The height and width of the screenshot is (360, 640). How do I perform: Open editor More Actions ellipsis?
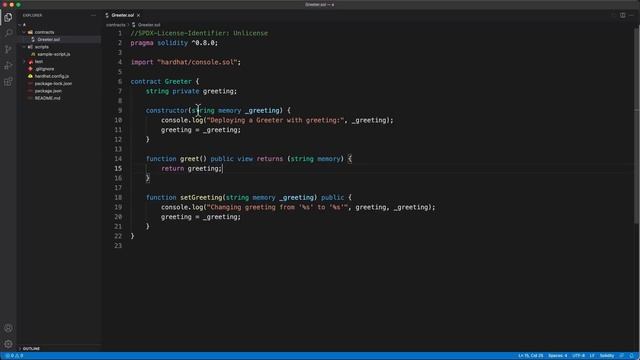tap(631, 16)
